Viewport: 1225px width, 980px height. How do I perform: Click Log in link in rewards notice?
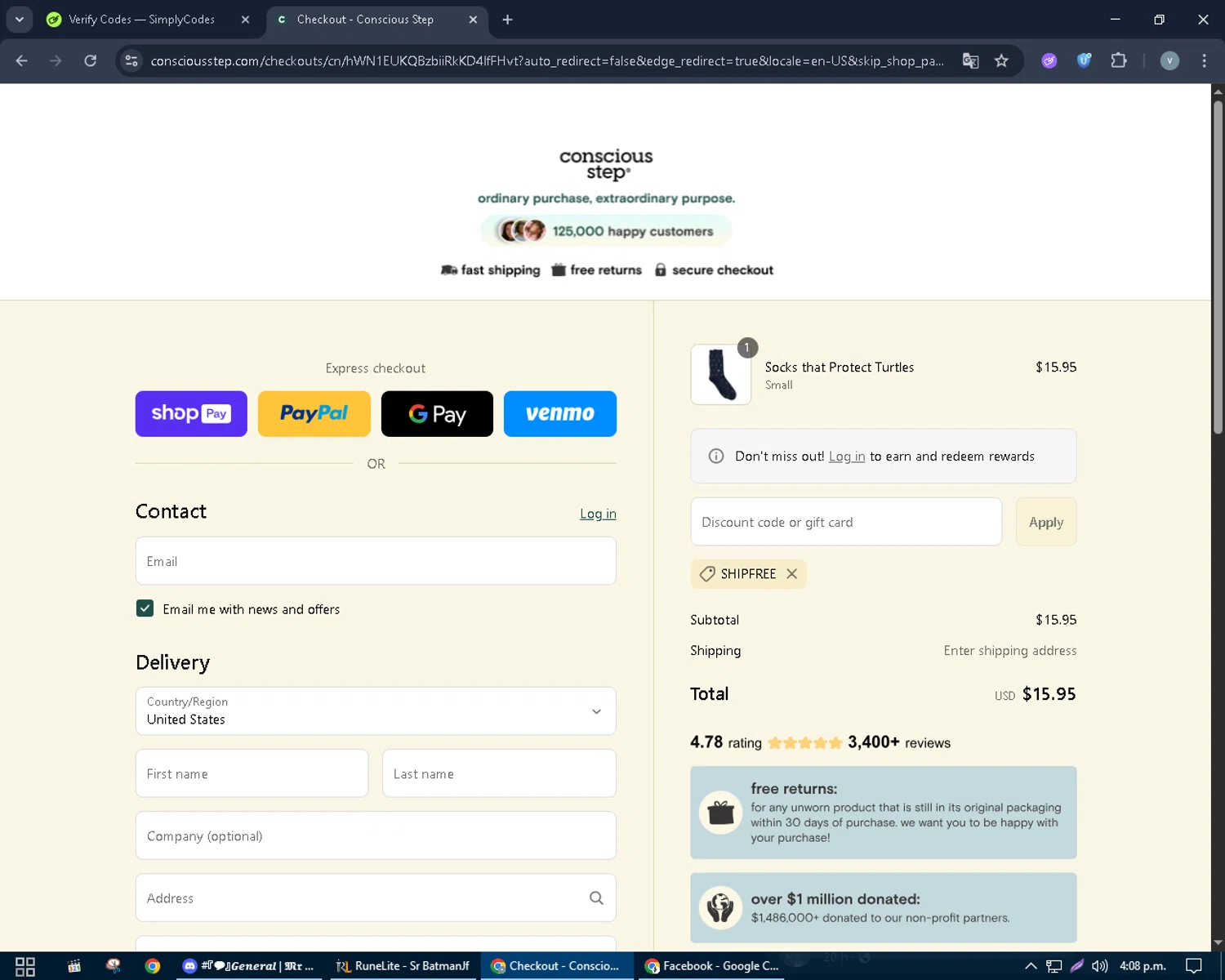(x=847, y=457)
